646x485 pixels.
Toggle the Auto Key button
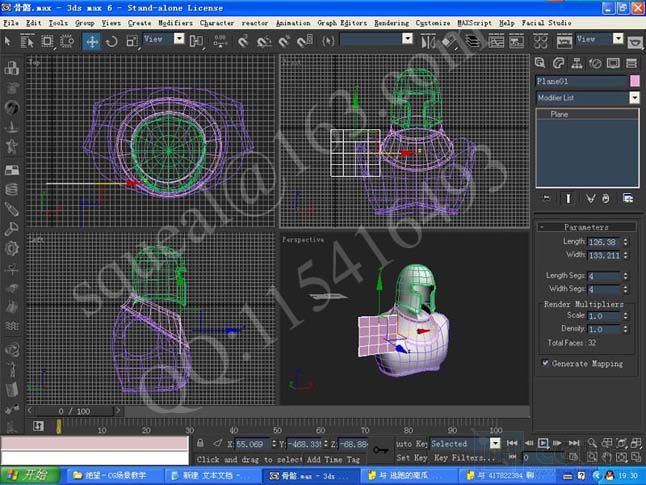tap(411, 443)
